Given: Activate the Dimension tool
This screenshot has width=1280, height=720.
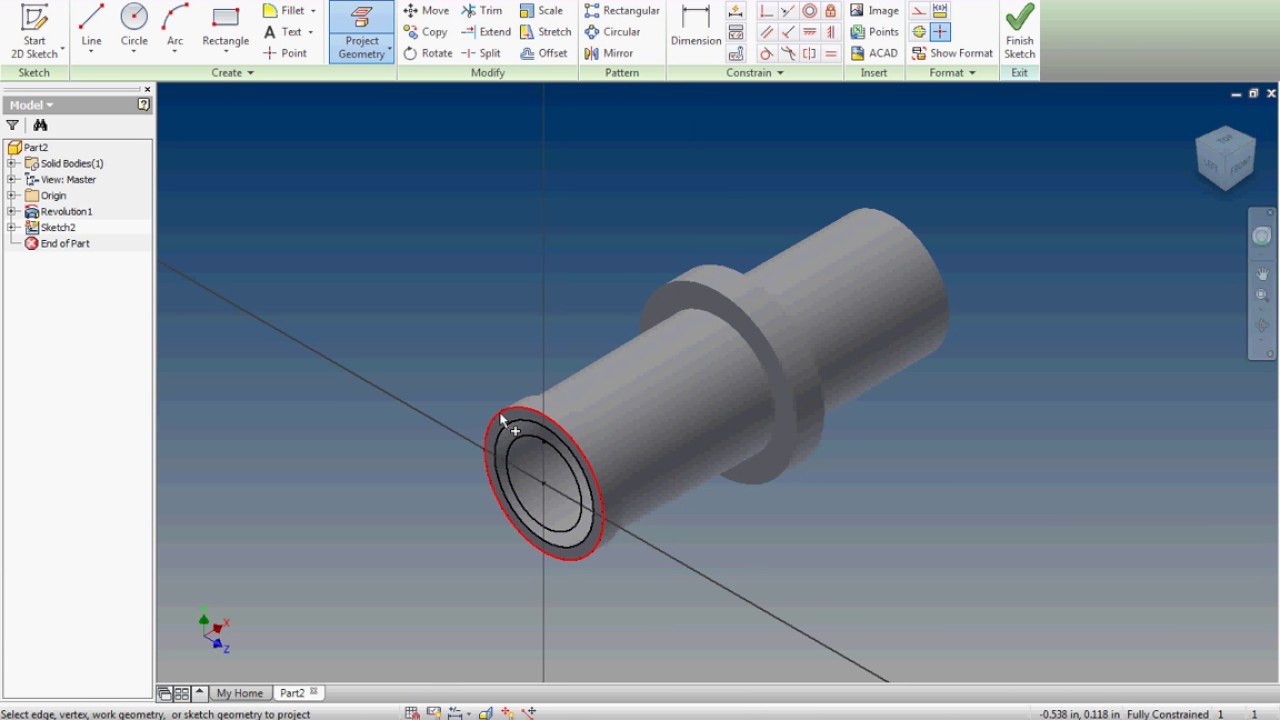Looking at the screenshot, I should [696, 27].
